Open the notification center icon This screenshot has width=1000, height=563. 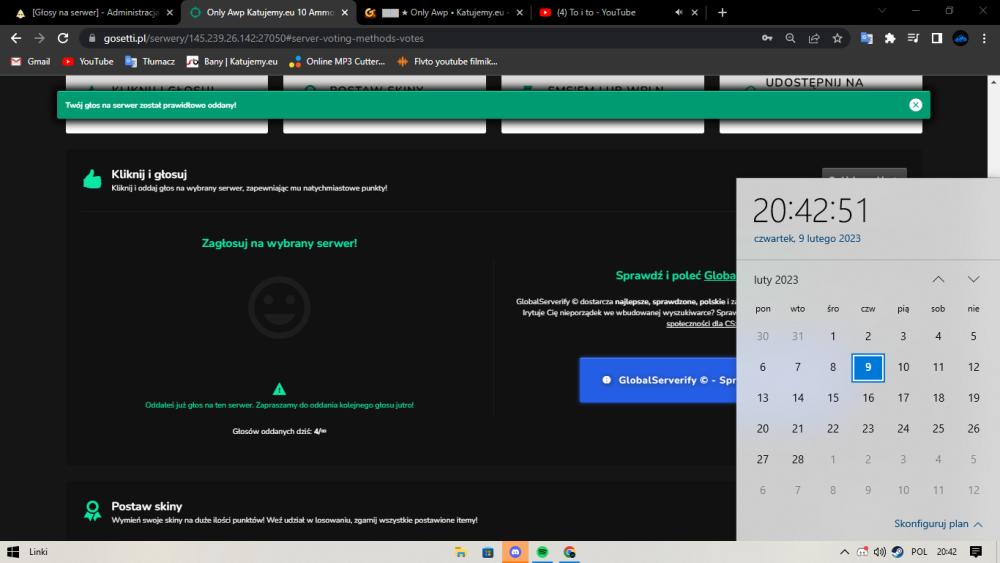975,552
